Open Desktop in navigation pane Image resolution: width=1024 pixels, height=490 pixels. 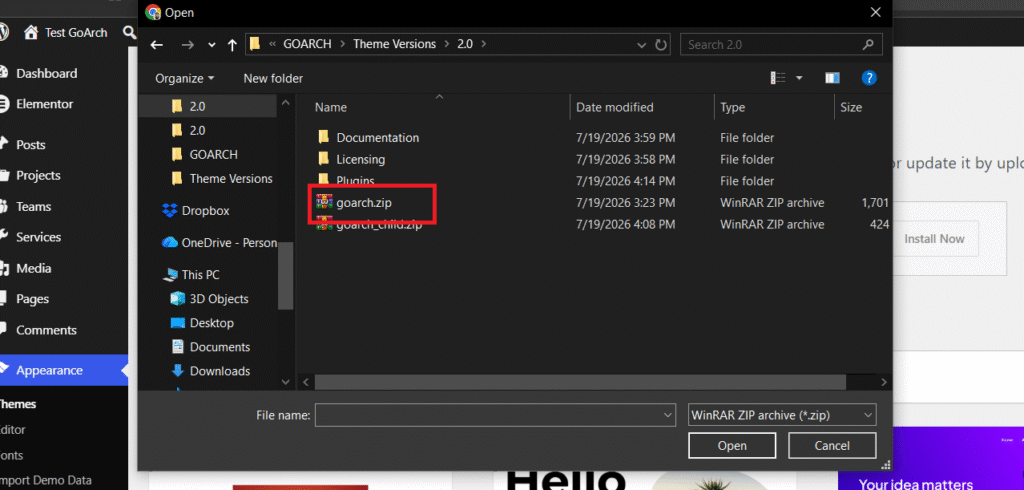(212, 323)
